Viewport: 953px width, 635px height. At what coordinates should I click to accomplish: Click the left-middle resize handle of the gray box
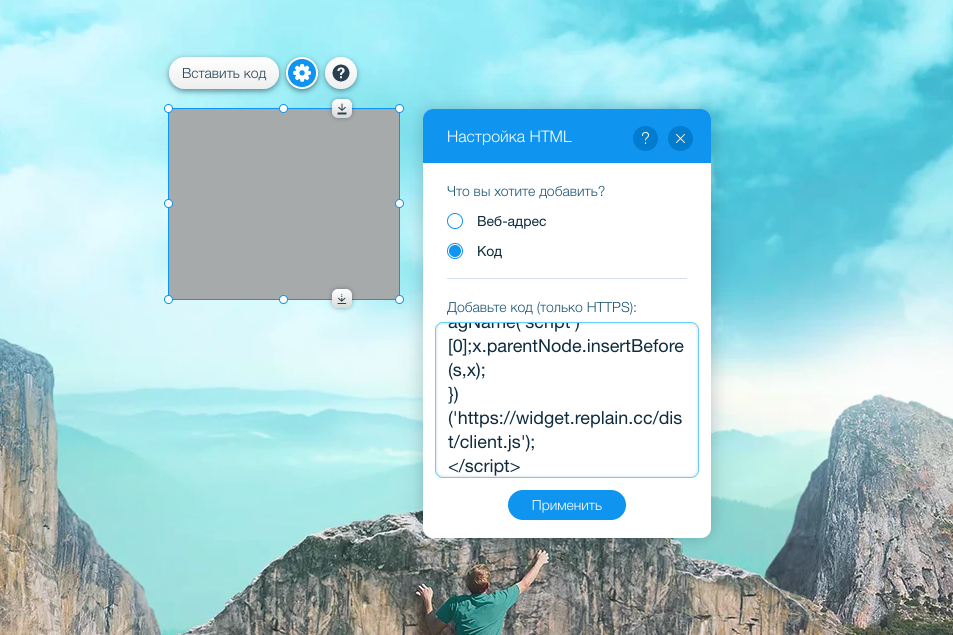pyautogui.click(x=169, y=204)
